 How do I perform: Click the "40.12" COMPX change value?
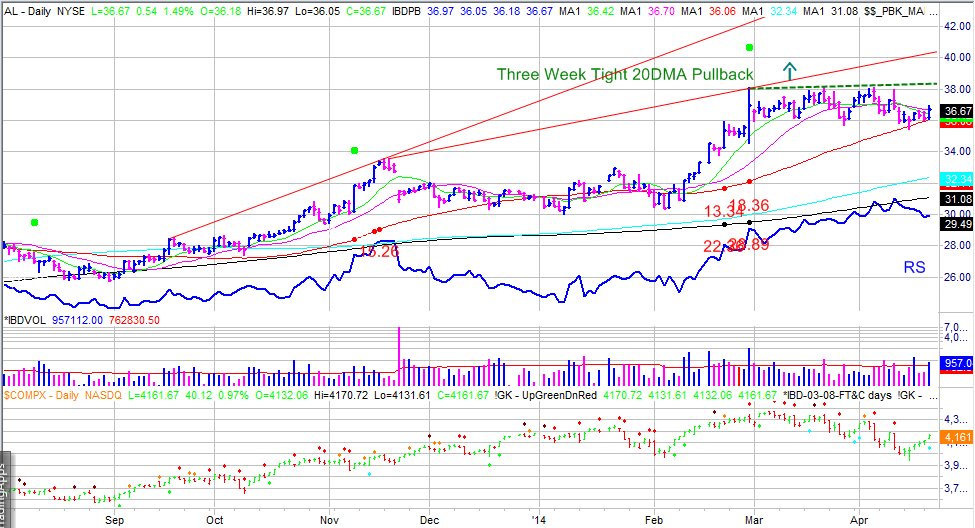click(x=198, y=395)
